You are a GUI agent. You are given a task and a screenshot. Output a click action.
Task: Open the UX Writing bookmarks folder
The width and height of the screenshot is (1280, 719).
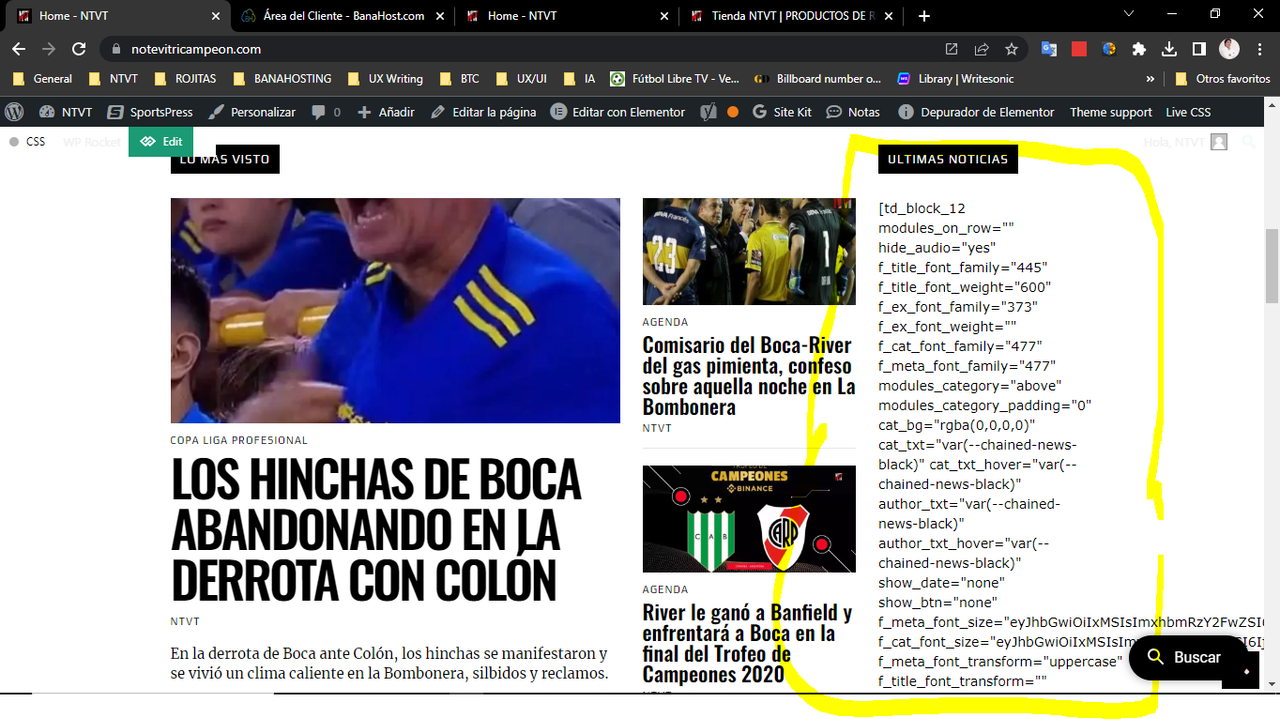385,78
